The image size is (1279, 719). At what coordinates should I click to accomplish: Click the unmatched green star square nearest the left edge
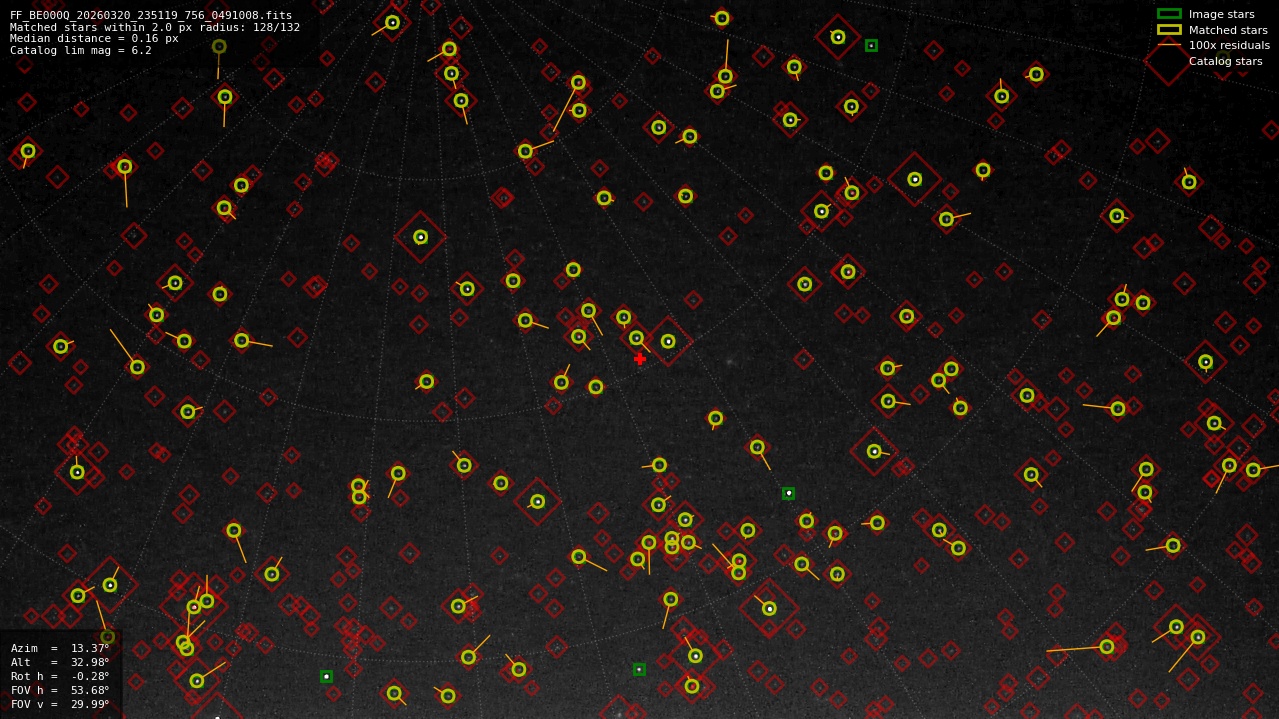(326, 676)
